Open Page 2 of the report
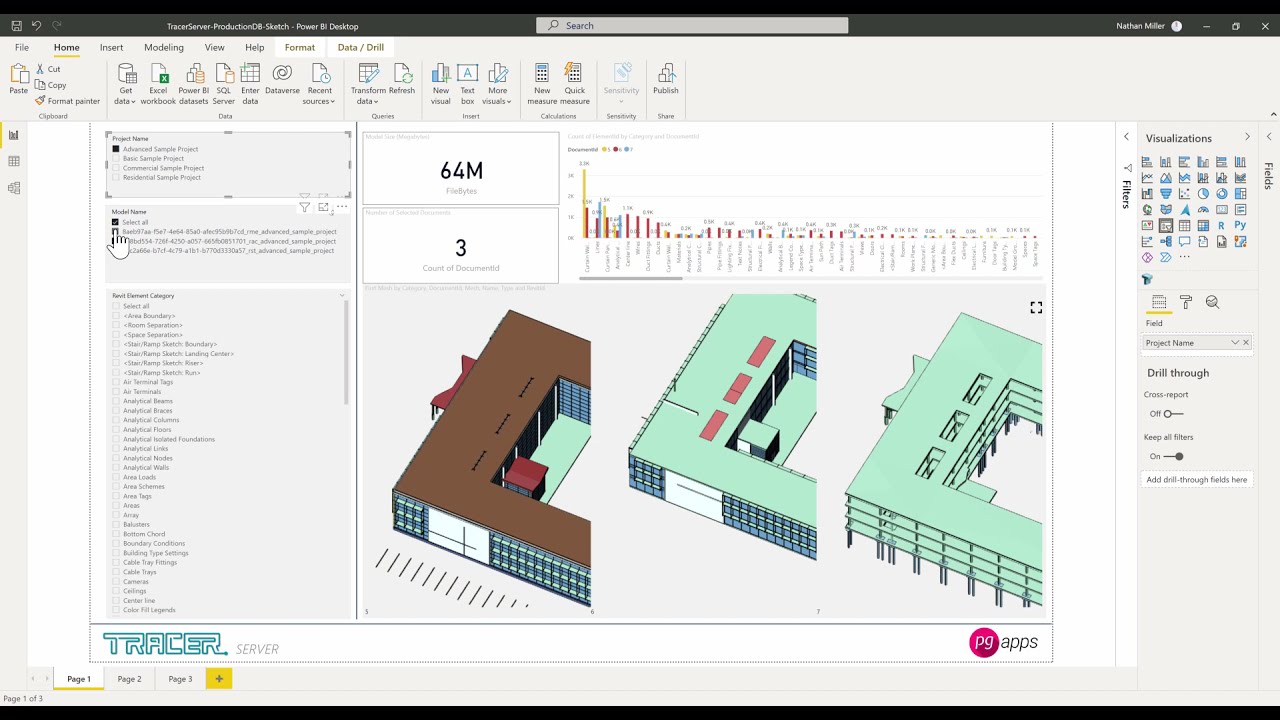The height and width of the screenshot is (720, 1280). click(x=129, y=679)
